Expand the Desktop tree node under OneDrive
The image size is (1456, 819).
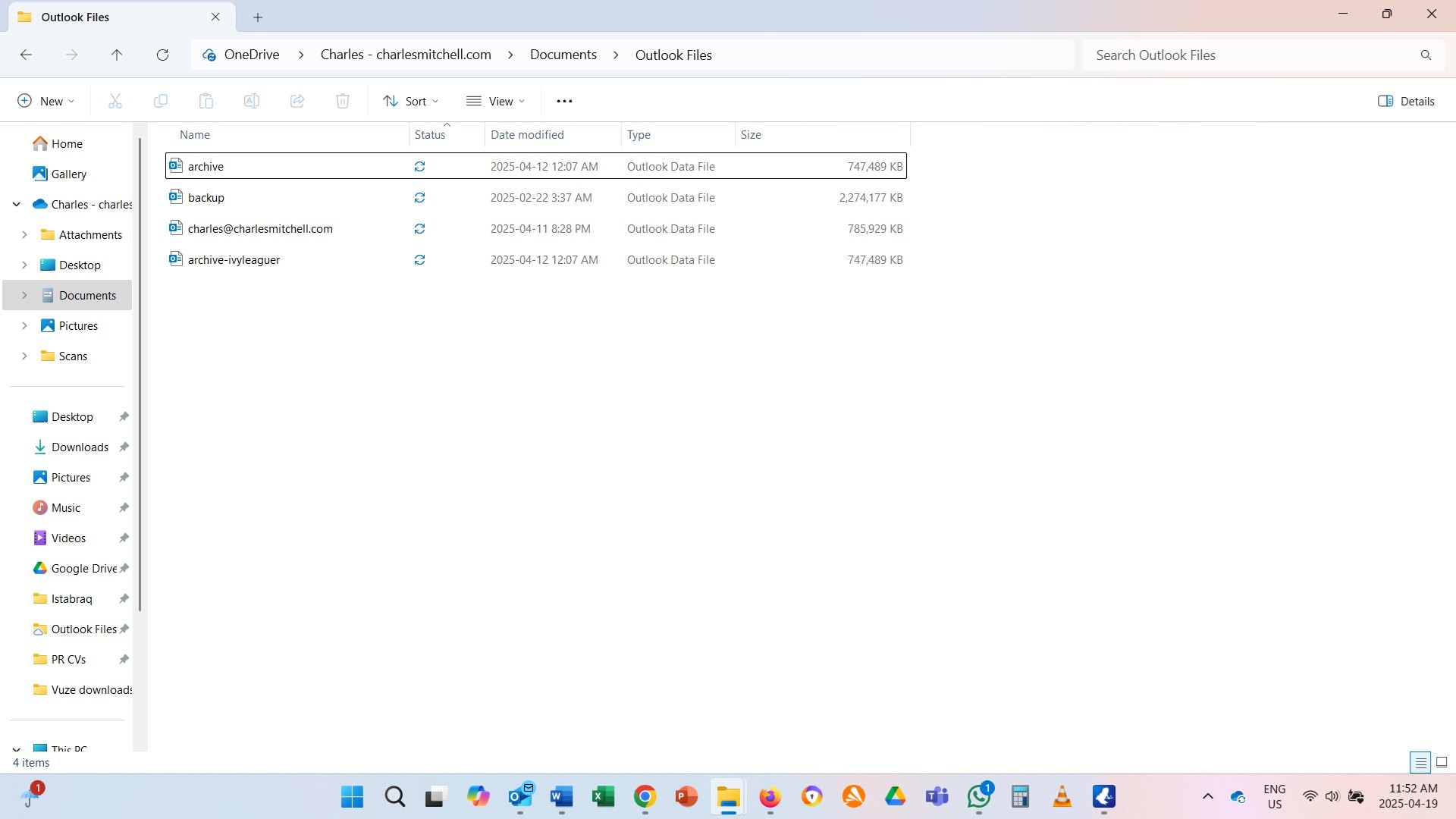pyautogui.click(x=24, y=265)
